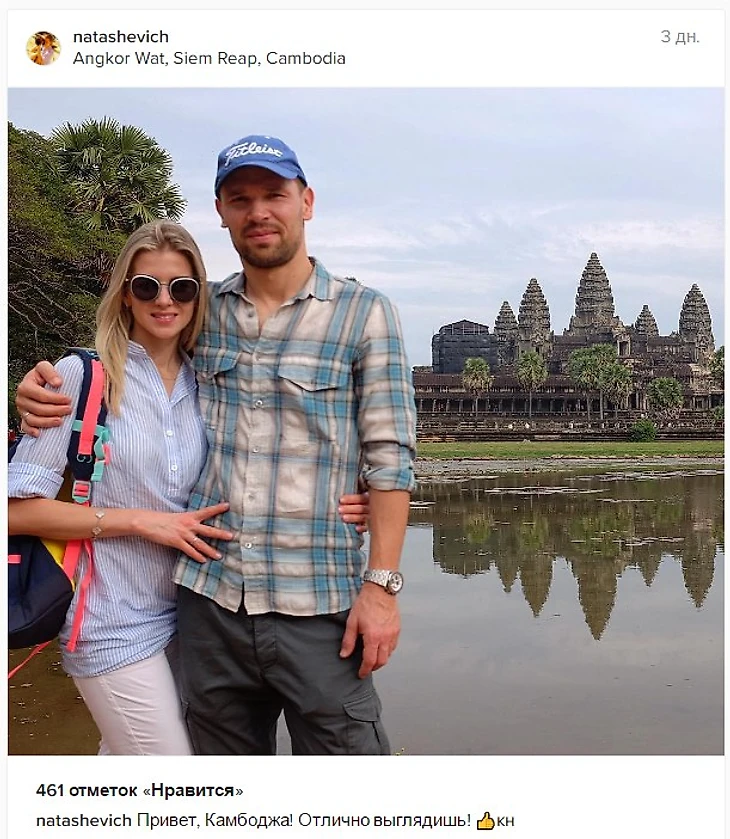Click the silver wristwatch on the man's arm
This screenshot has height=839, width=730.
(x=384, y=581)
